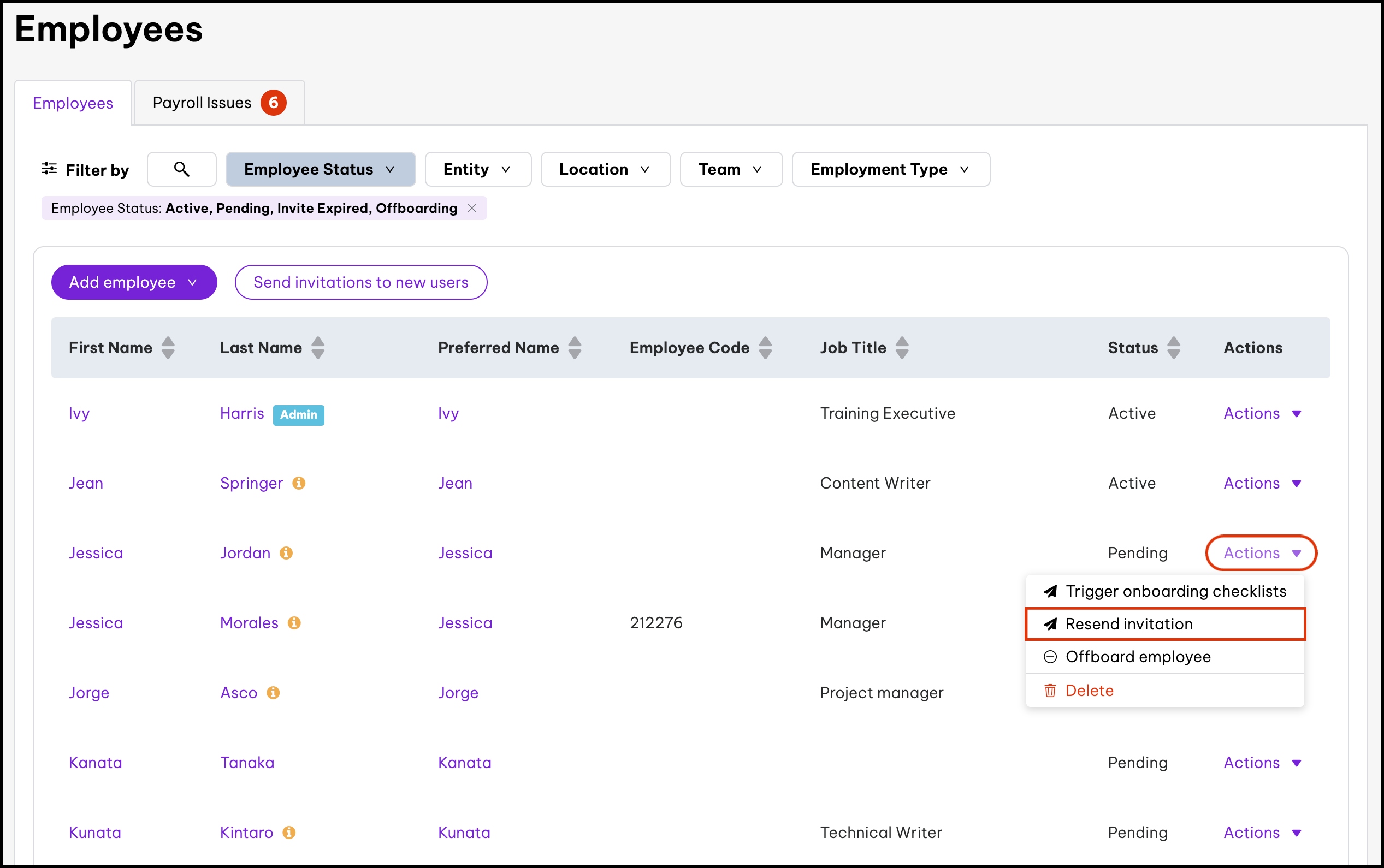Click info icon next to Morales
This screenshot has height=868, width=1384.
click(294, 623)
